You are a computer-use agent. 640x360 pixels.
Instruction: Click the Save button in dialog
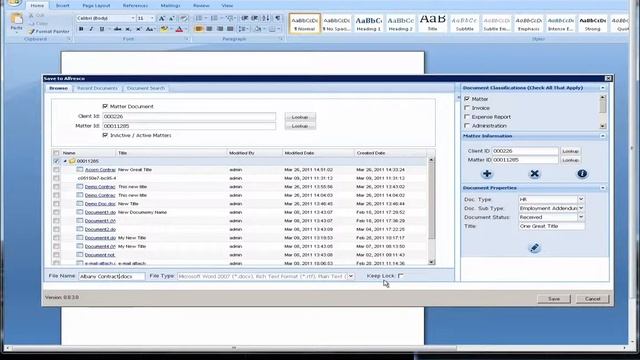[x=554, y=299]
